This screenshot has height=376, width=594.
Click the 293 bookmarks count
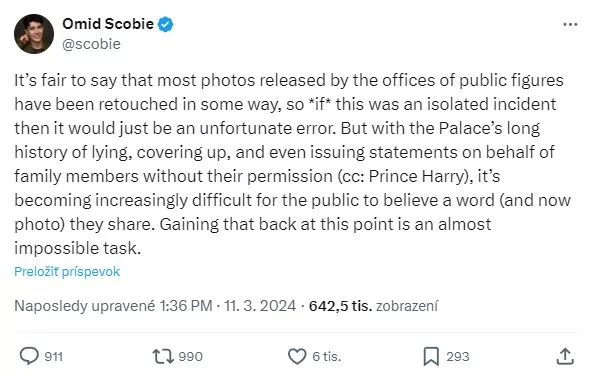[x=458, y=356]
